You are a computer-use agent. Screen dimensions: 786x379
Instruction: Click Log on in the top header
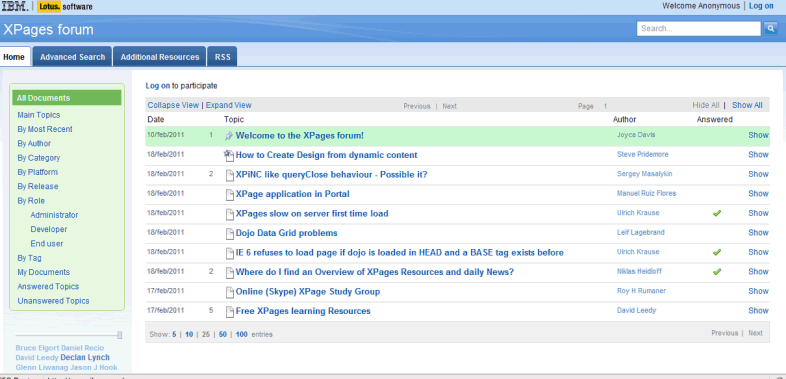761,6
